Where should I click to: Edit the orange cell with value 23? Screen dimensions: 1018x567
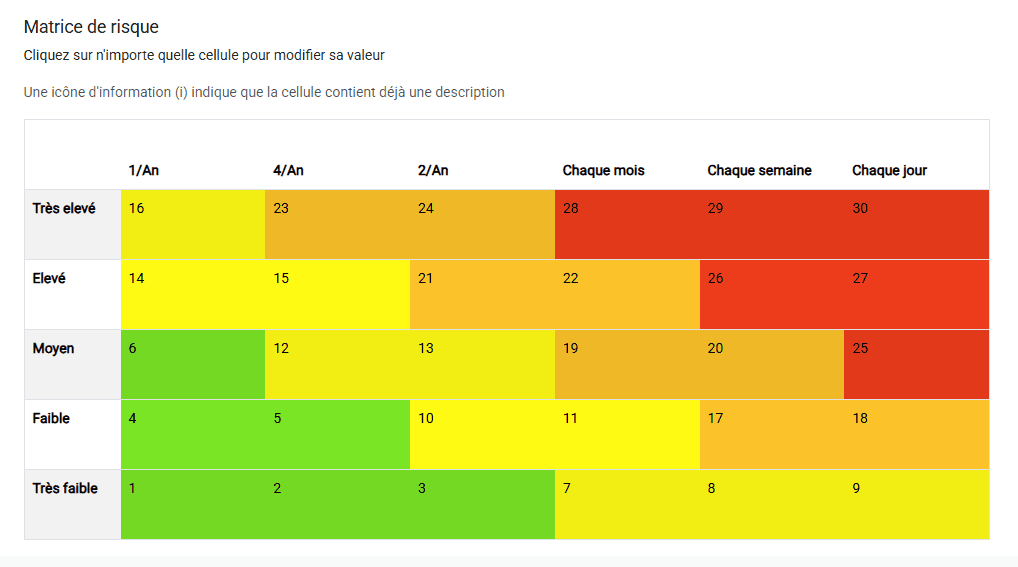click(338, 225)
